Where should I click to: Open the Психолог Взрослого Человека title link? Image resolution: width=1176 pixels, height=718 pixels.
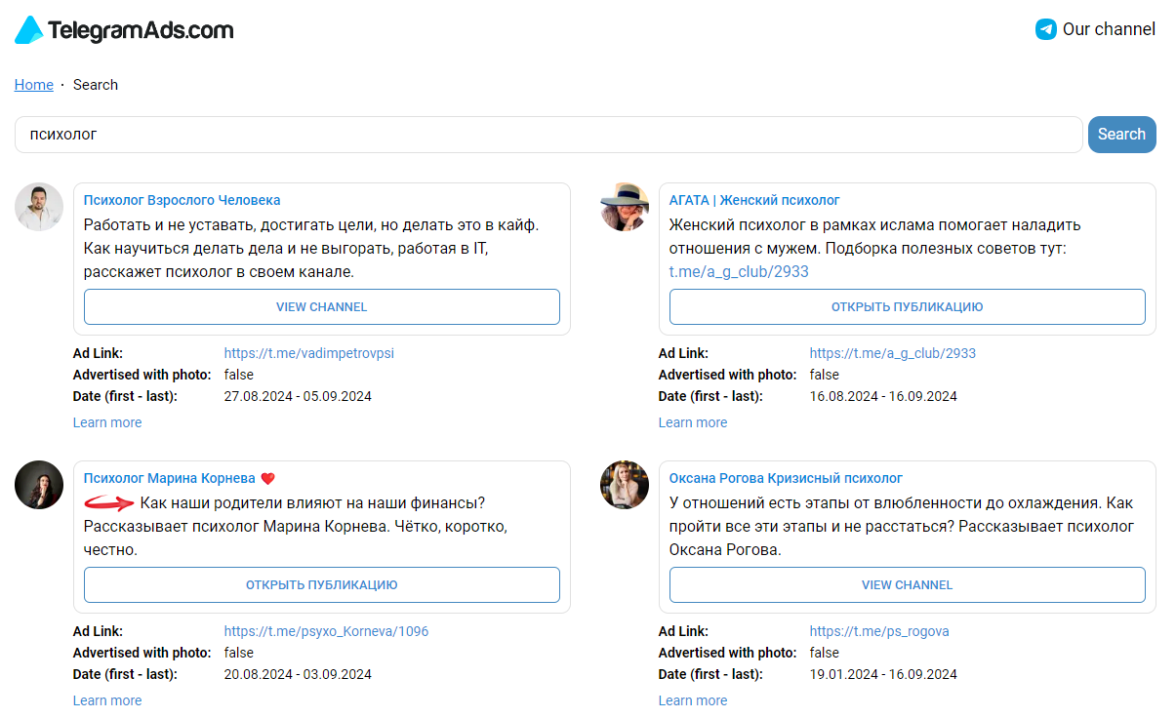click(x=182, y=200)
